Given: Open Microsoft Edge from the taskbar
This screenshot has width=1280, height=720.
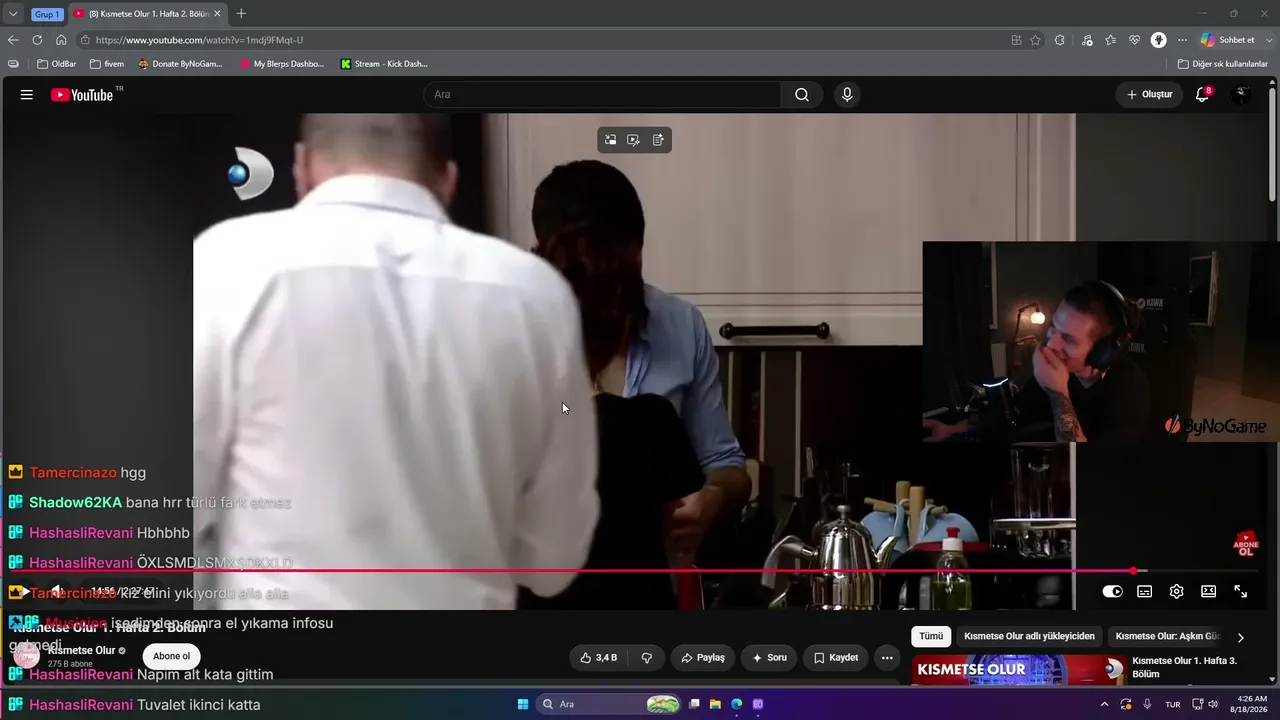Looking at the screenshot, I should (737, 704).
